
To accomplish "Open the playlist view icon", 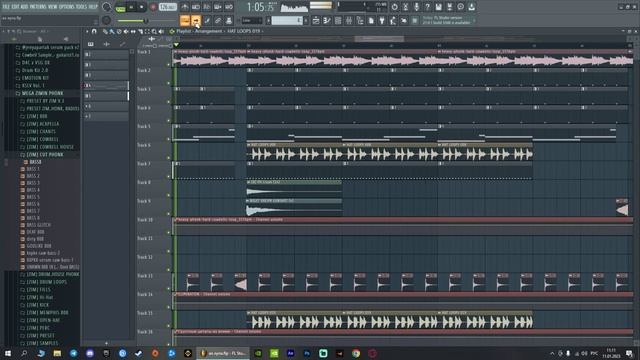I will pos(316,20).
